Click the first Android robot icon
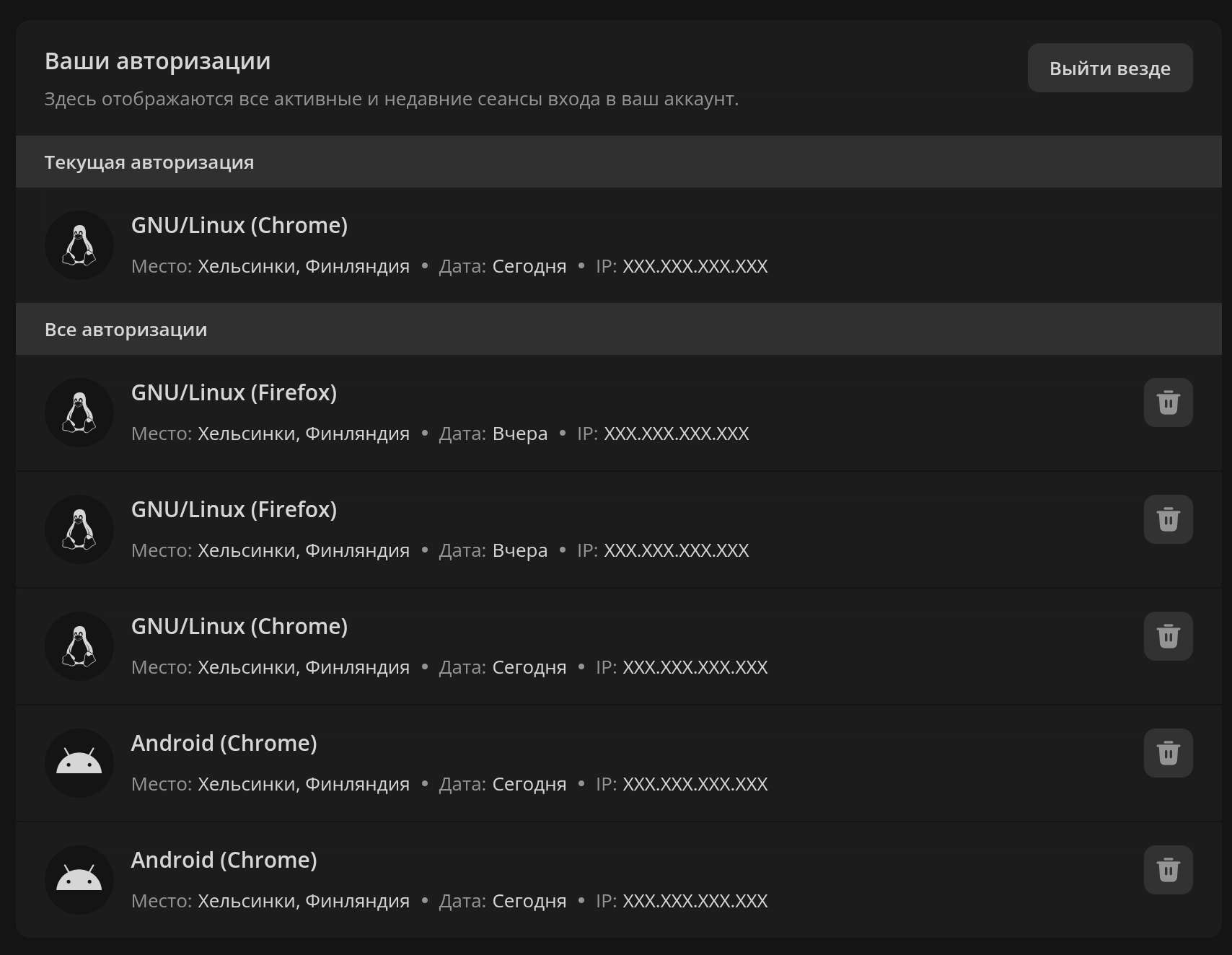The image size is (1232, 955). tap(79, 763)
